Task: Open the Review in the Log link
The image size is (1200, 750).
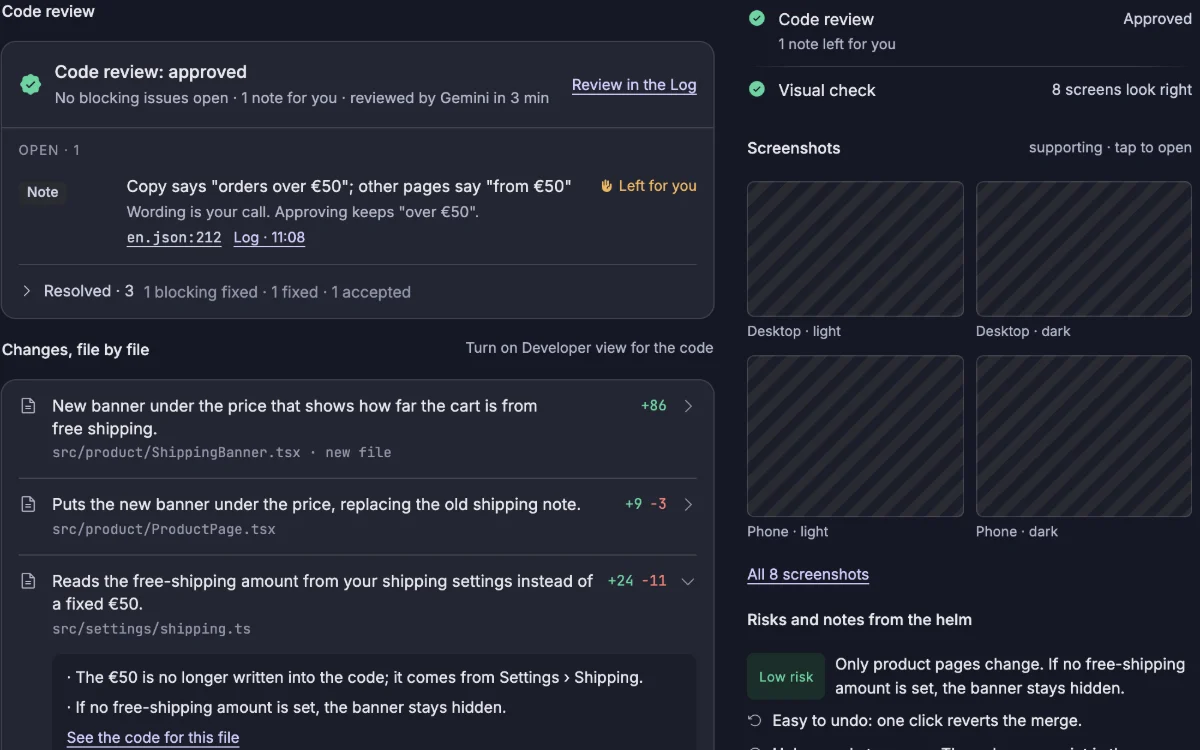Action: click(x=634, y=85)
